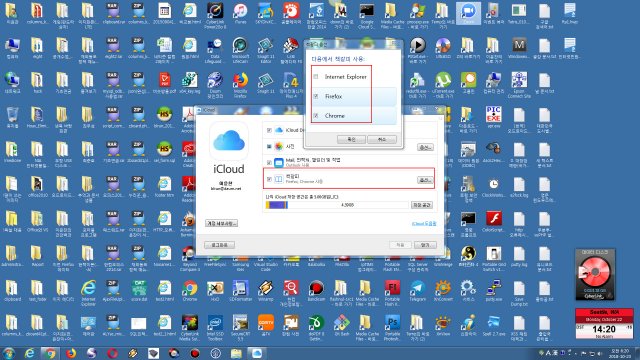
Task: Open the iCloud Help link
Action: tap(424, 224)
